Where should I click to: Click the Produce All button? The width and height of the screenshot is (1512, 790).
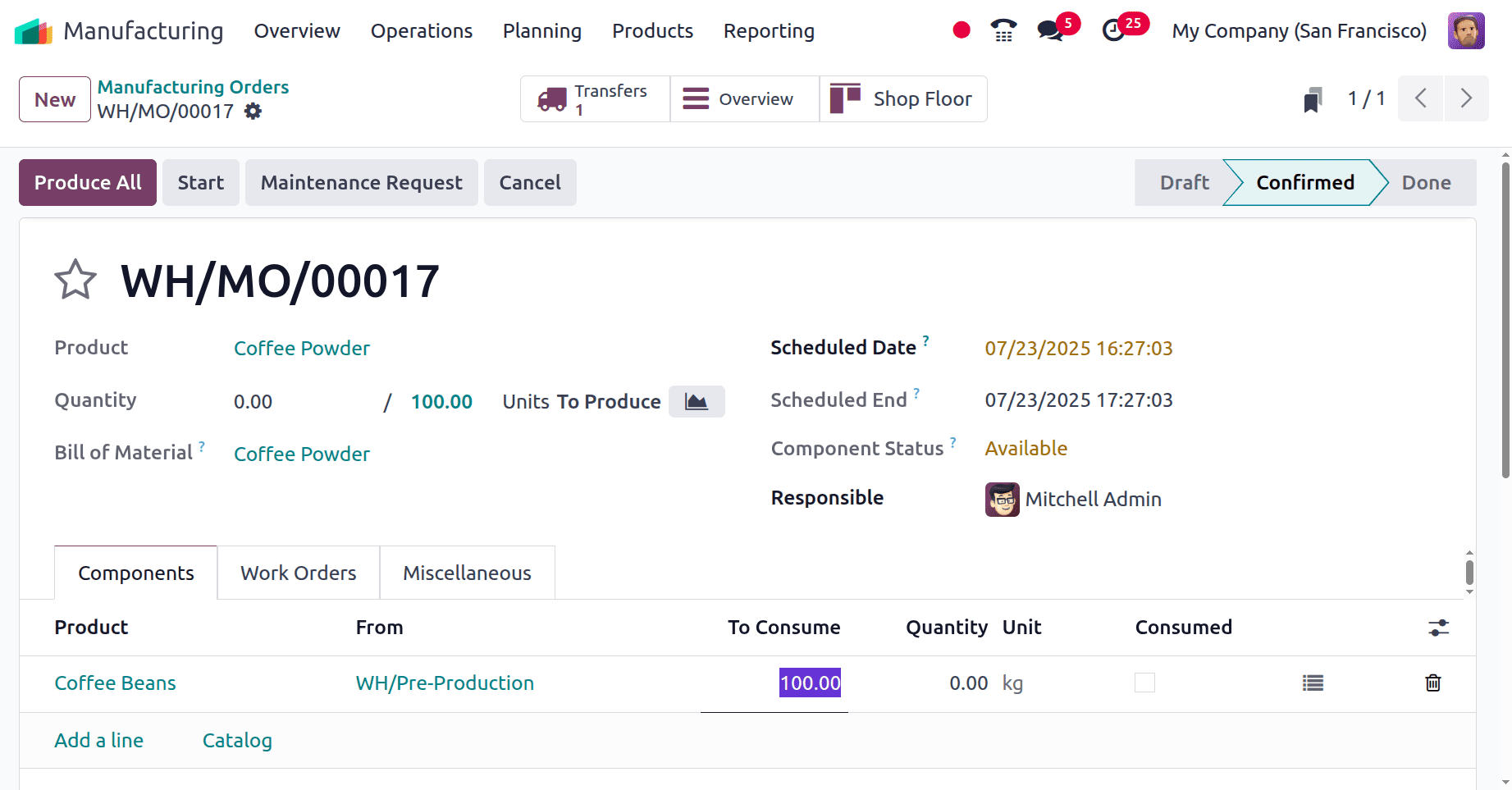(88, 182)
